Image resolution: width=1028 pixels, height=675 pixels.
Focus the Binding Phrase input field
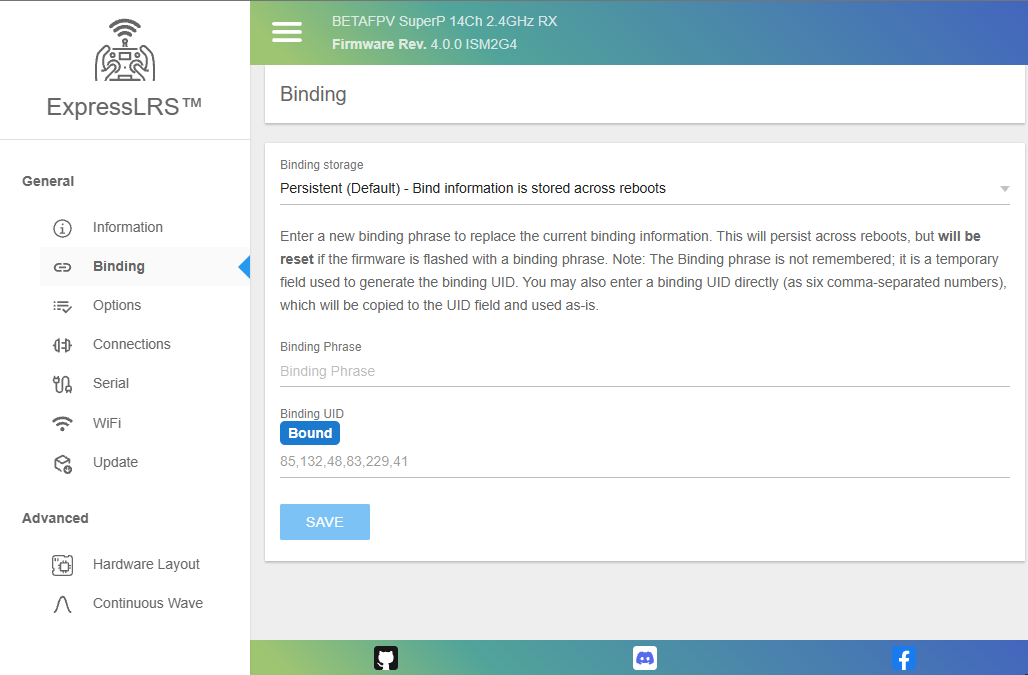(644, 371)
